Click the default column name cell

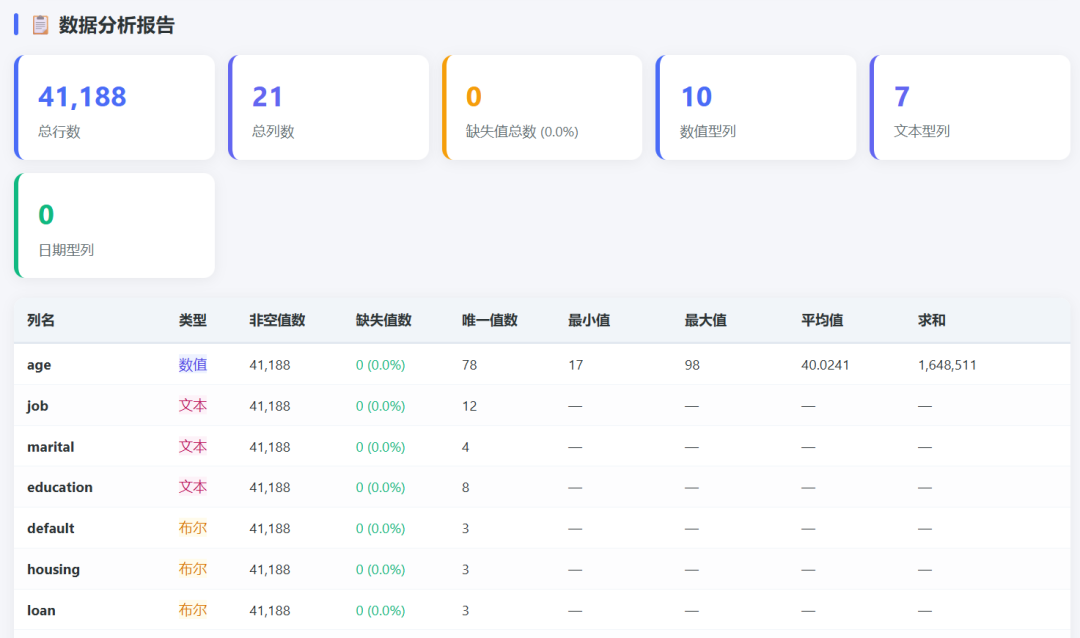pyautogui.click(x=50, y=528)
